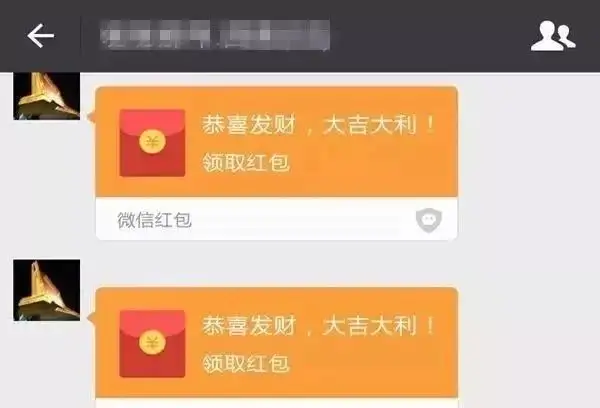Select second 恭喜发财，大吉大利！ message text
600x408 pixels.
[x=319, y=326]
